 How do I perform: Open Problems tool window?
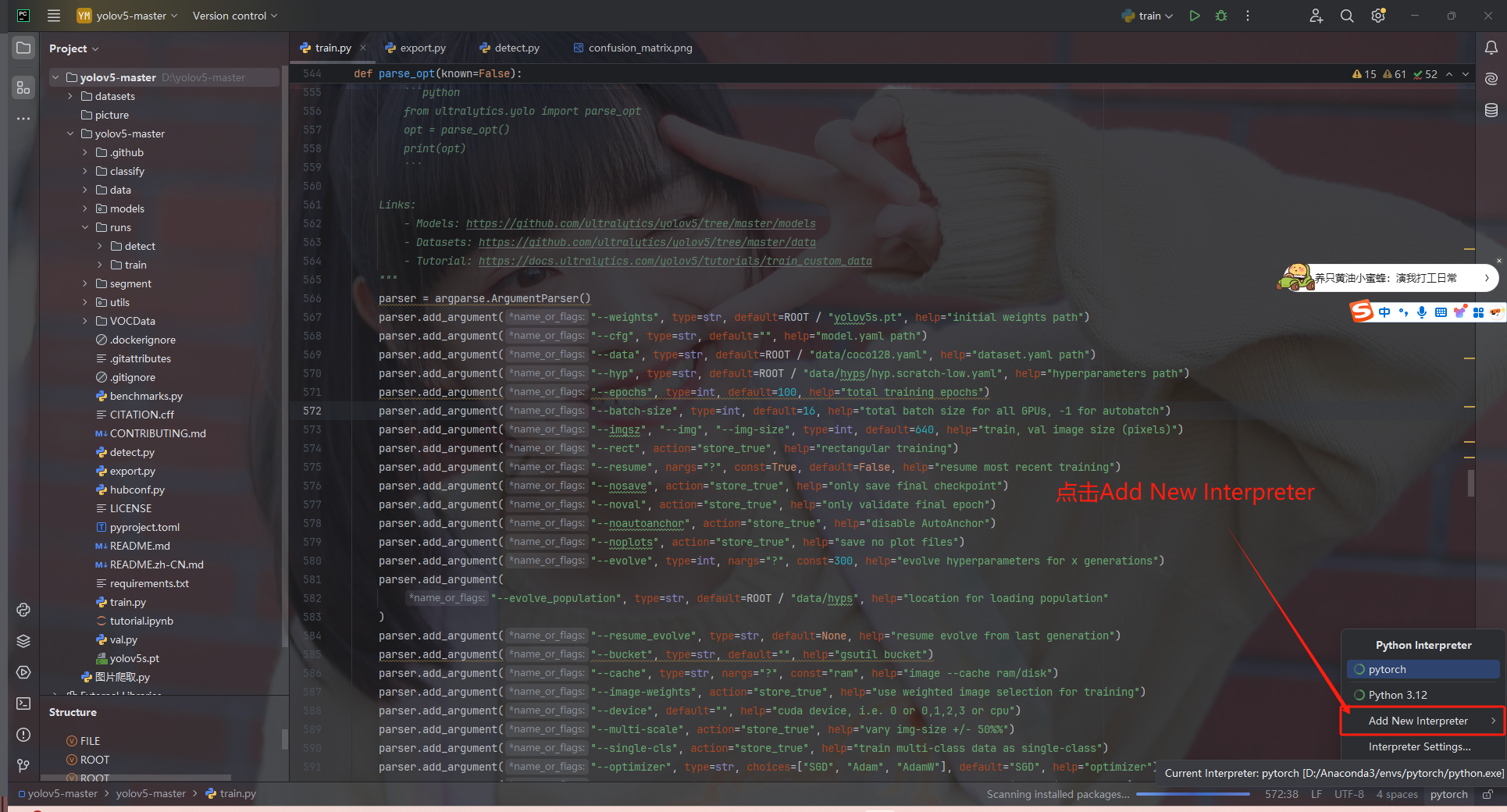coord(23,735)
